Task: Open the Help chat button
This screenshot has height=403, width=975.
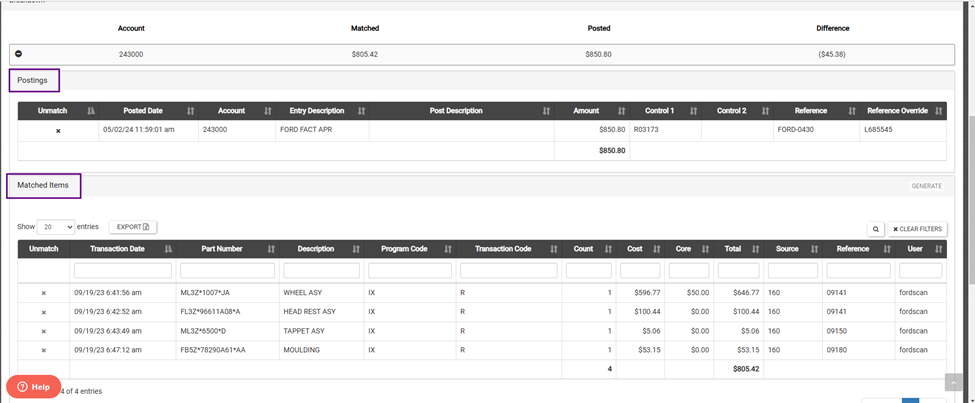Action: coord(34,387)
